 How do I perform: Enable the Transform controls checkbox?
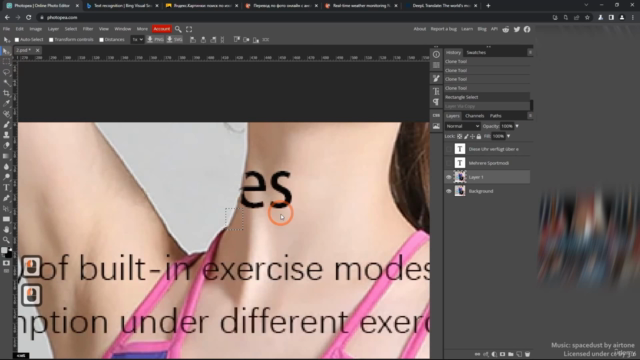[x=51, y=40]
